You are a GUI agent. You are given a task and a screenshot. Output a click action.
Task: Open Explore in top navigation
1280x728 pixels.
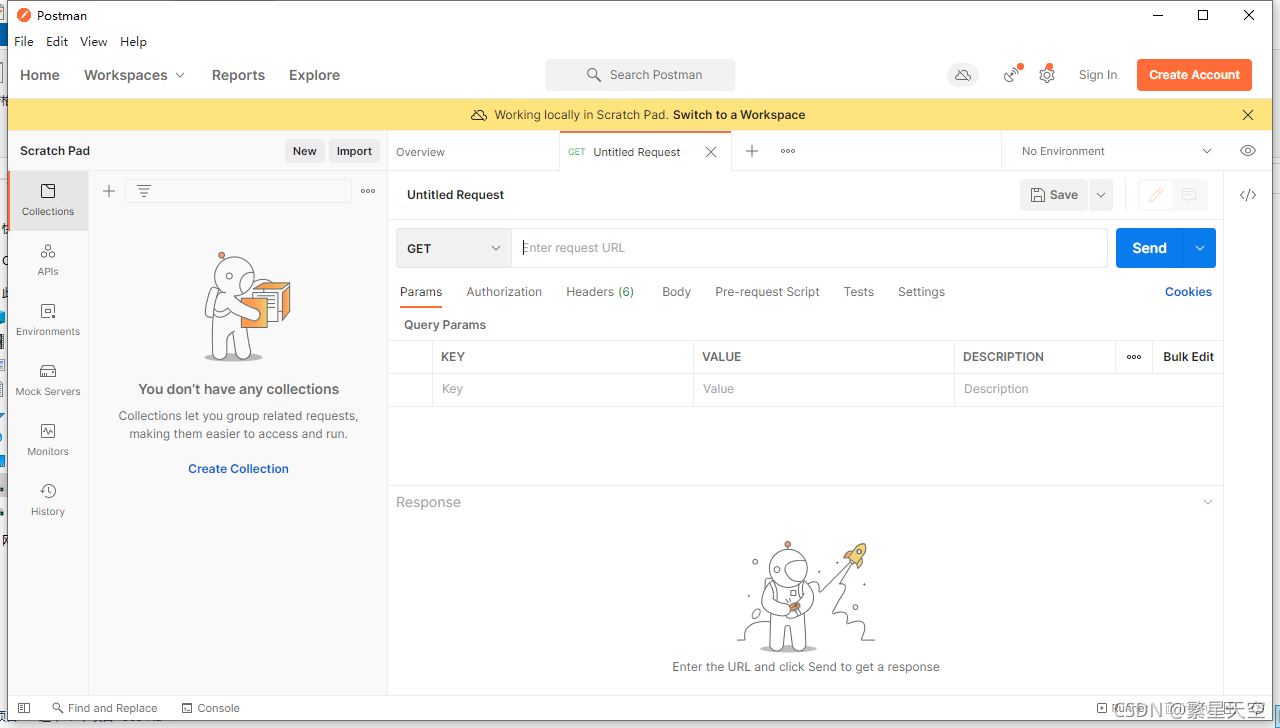tap(314, 75)
